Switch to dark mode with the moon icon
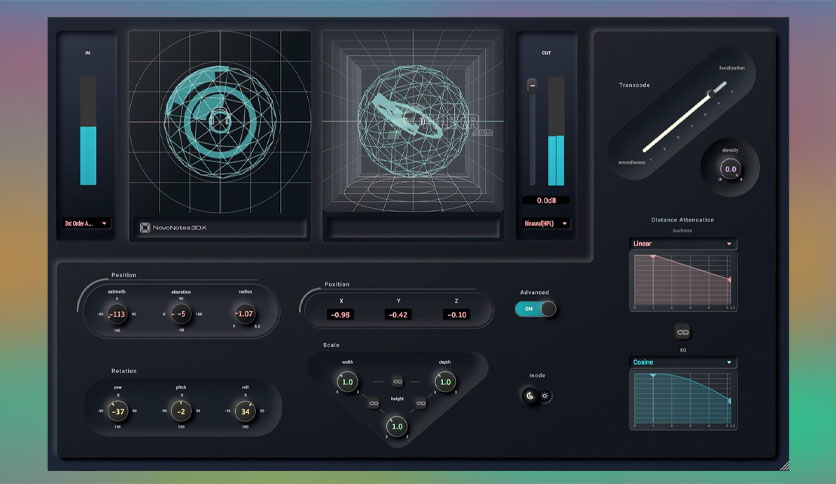This screenshot has width=836, height=484. coord(530,396)
